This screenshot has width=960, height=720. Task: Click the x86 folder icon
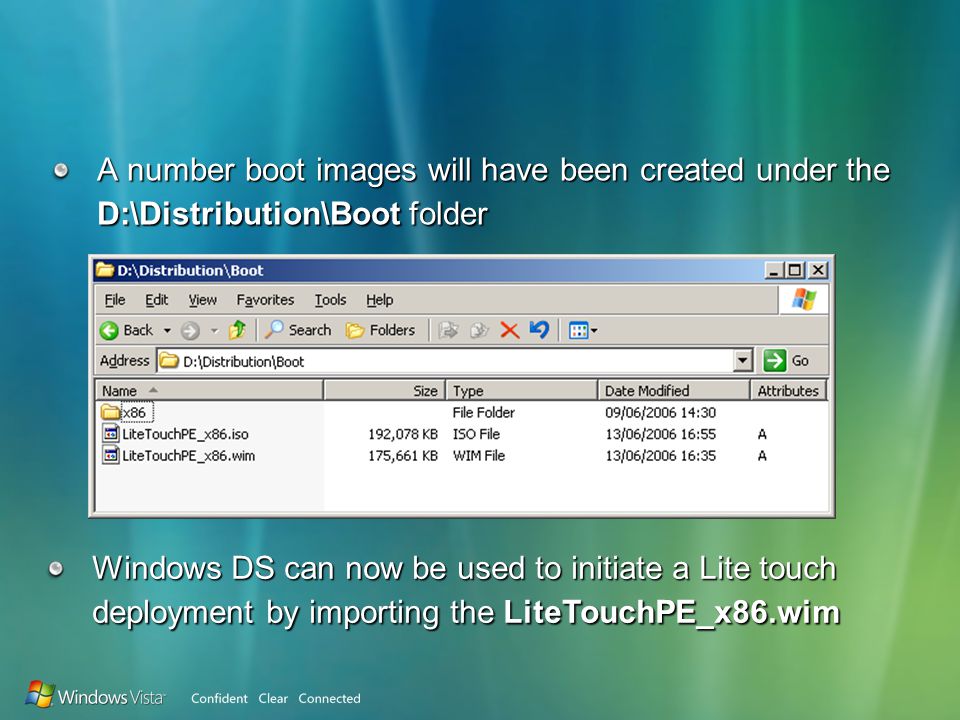pos(110,412)
